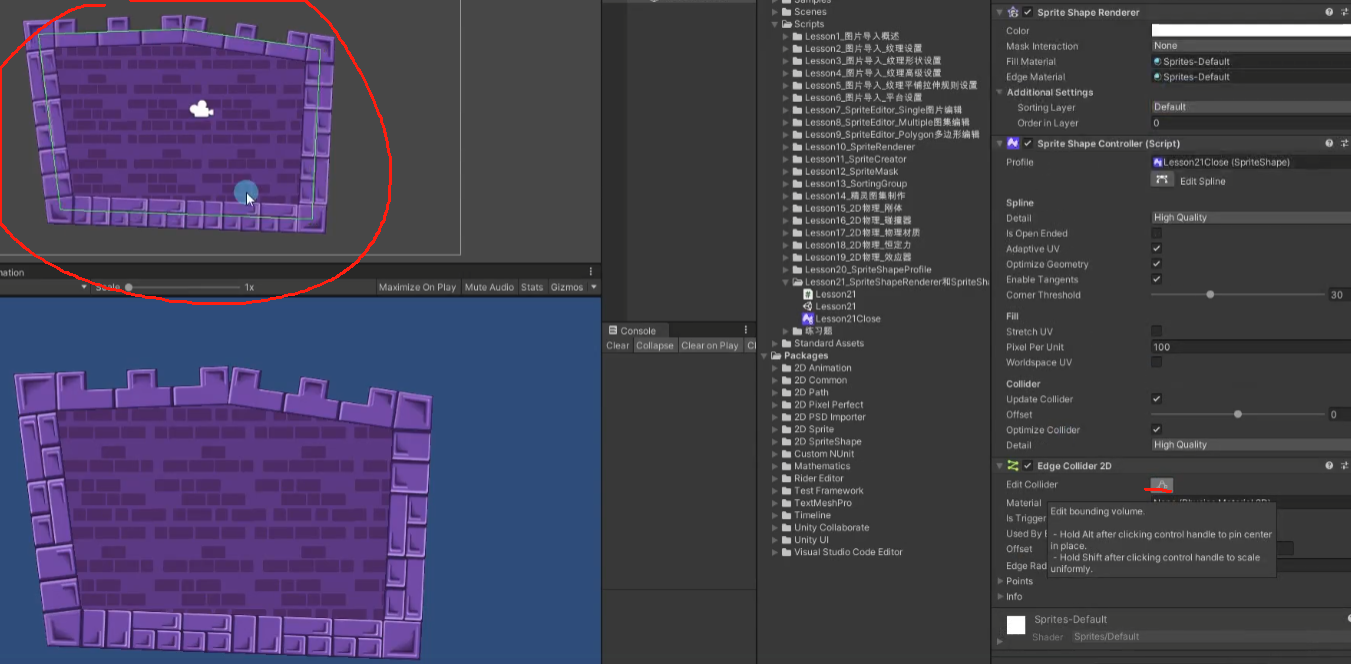This screenshot has height=664, width=1351.
Task: Click Maximize On Play in Game view toolbar
Action: (417, 286)
